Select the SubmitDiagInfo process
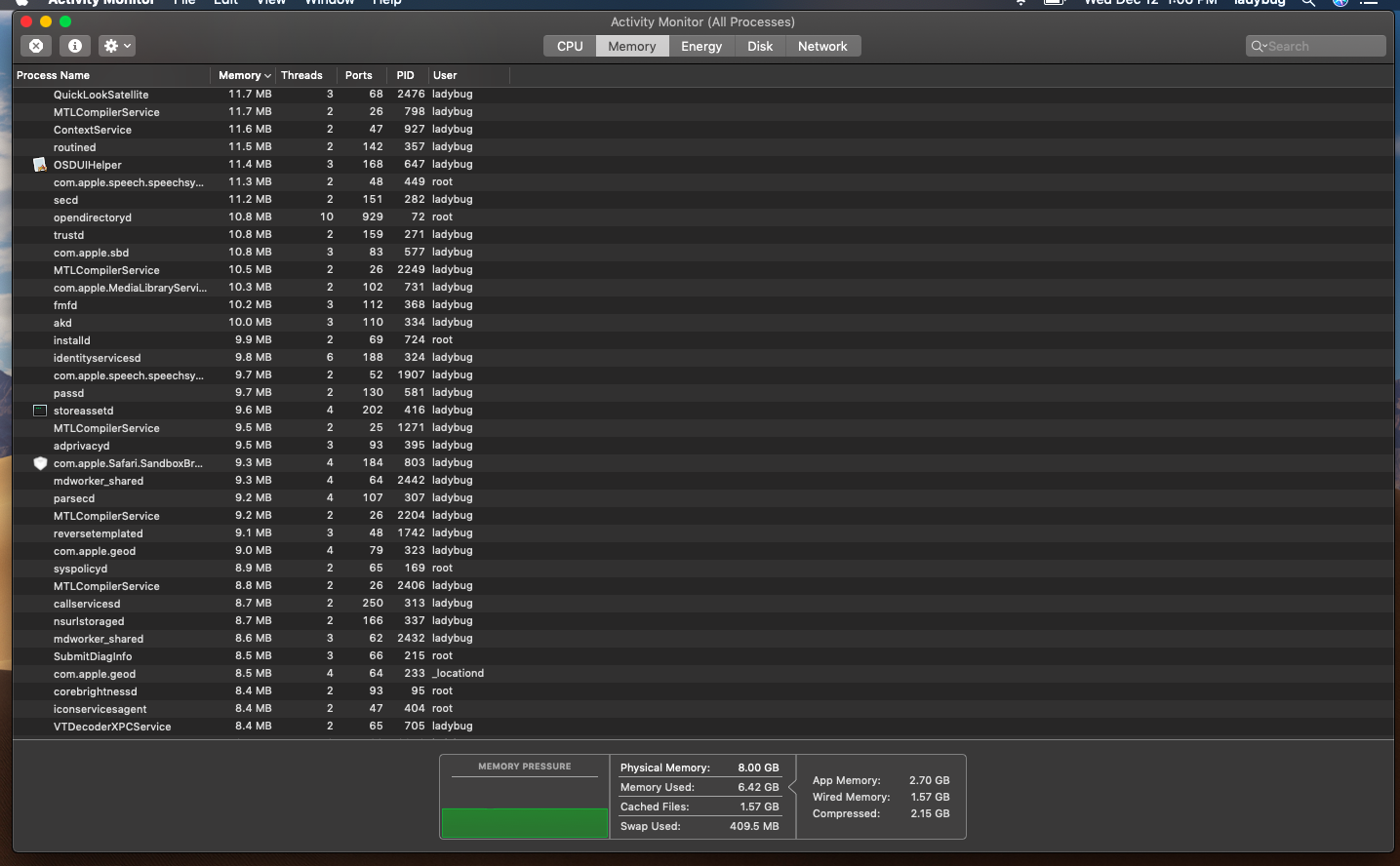The width and height of the screenshot is (1400, 866). 702,656
